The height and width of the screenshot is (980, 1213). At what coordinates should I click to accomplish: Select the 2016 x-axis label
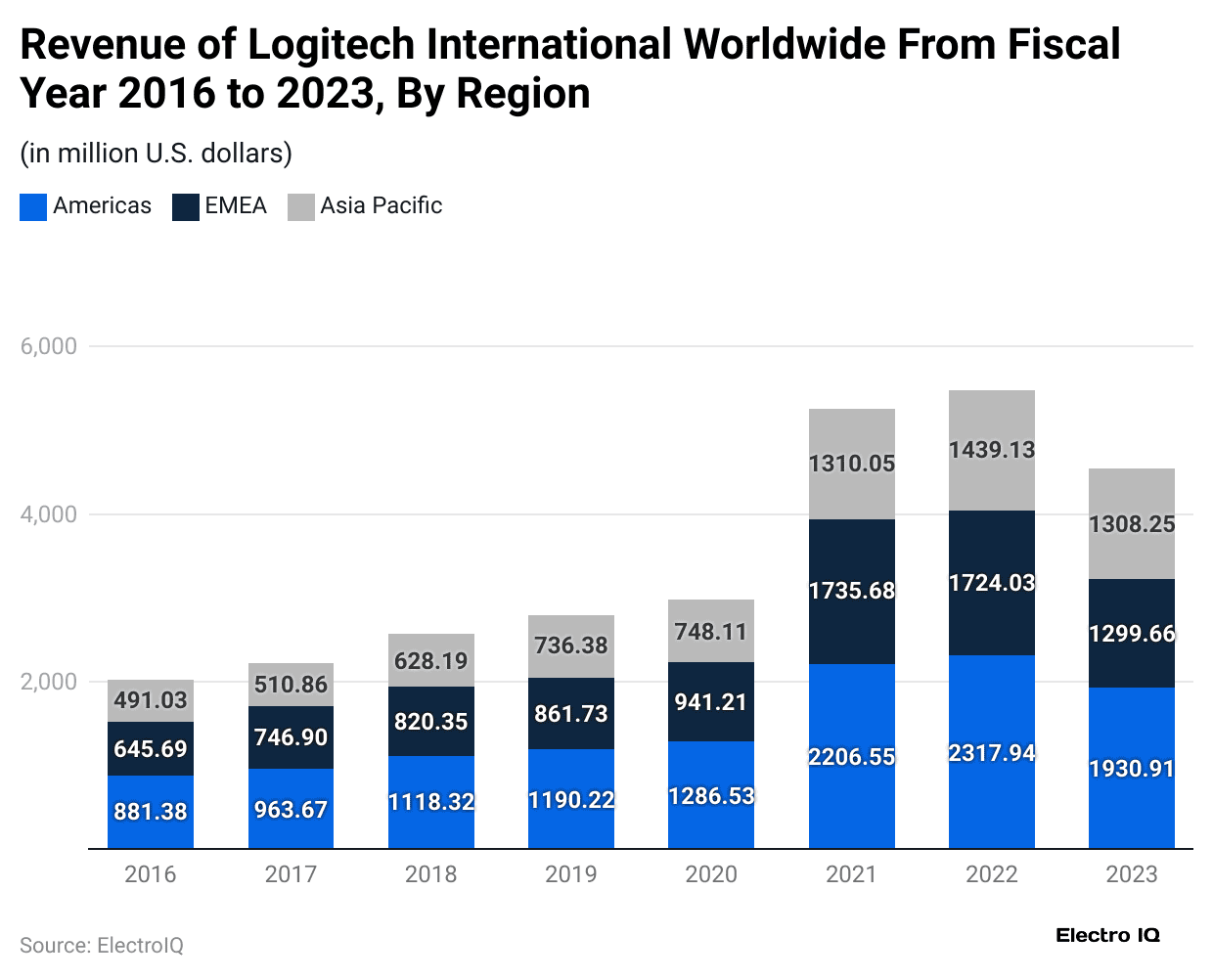(x=150, y=874)
